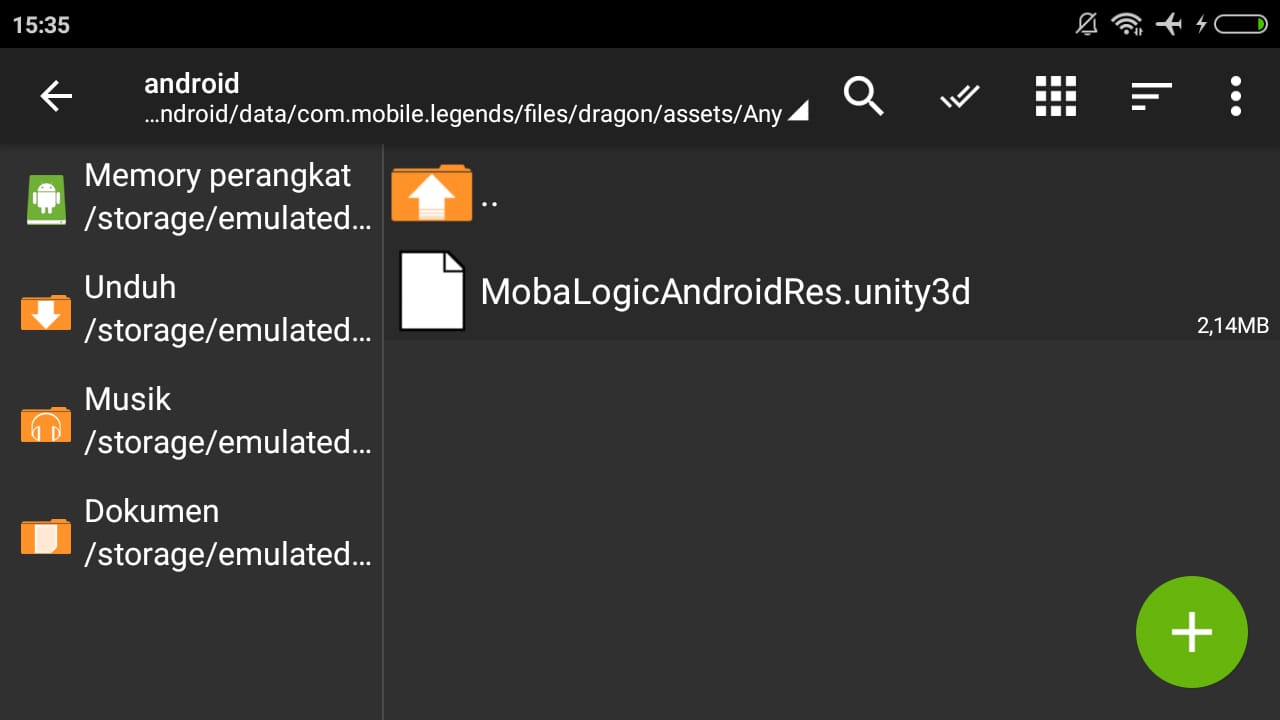Click the Dokumen folder icon

46,535
